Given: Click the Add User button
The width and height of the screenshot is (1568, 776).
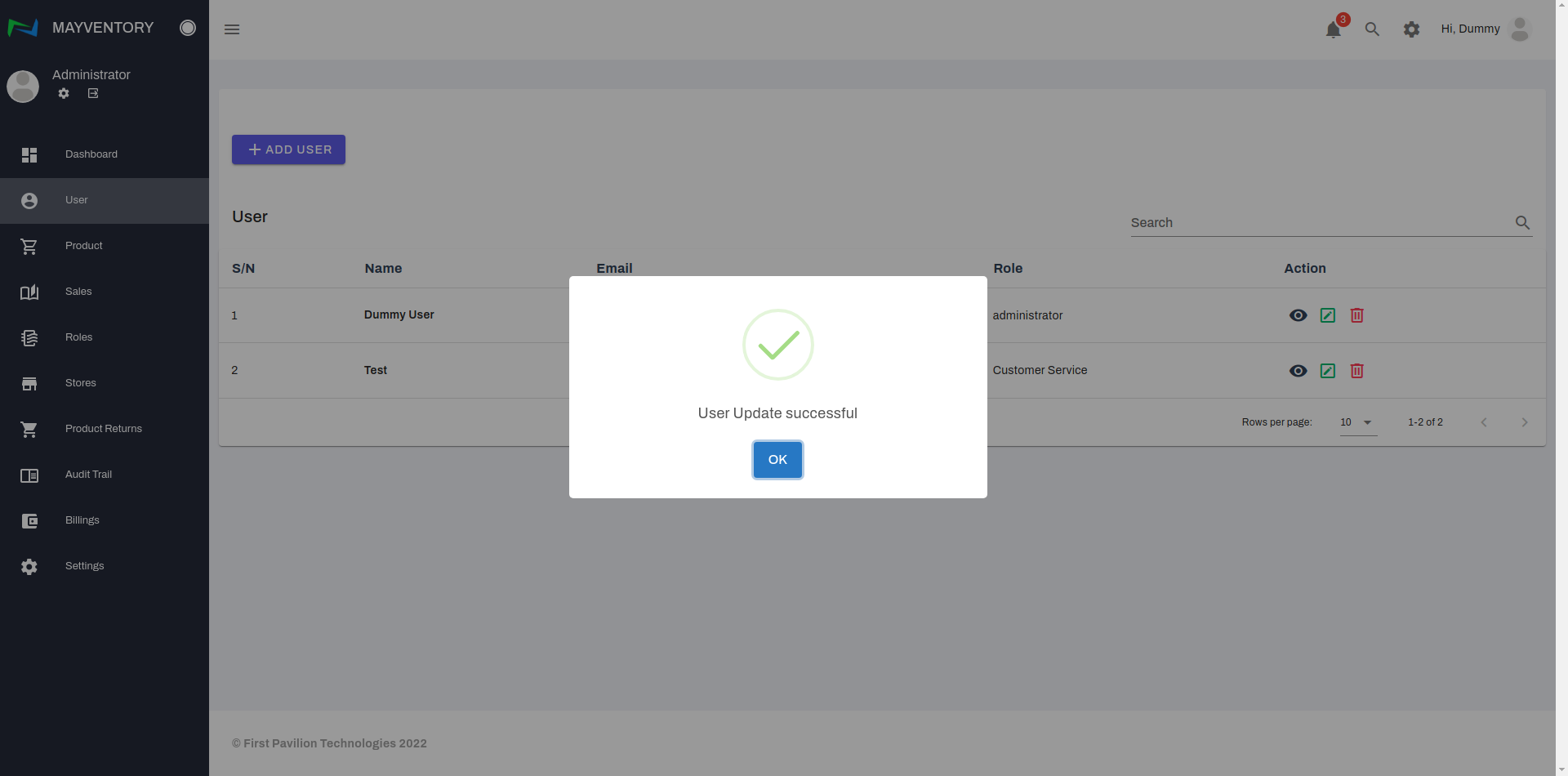Looking at the screenshot, I should (288, 149).
